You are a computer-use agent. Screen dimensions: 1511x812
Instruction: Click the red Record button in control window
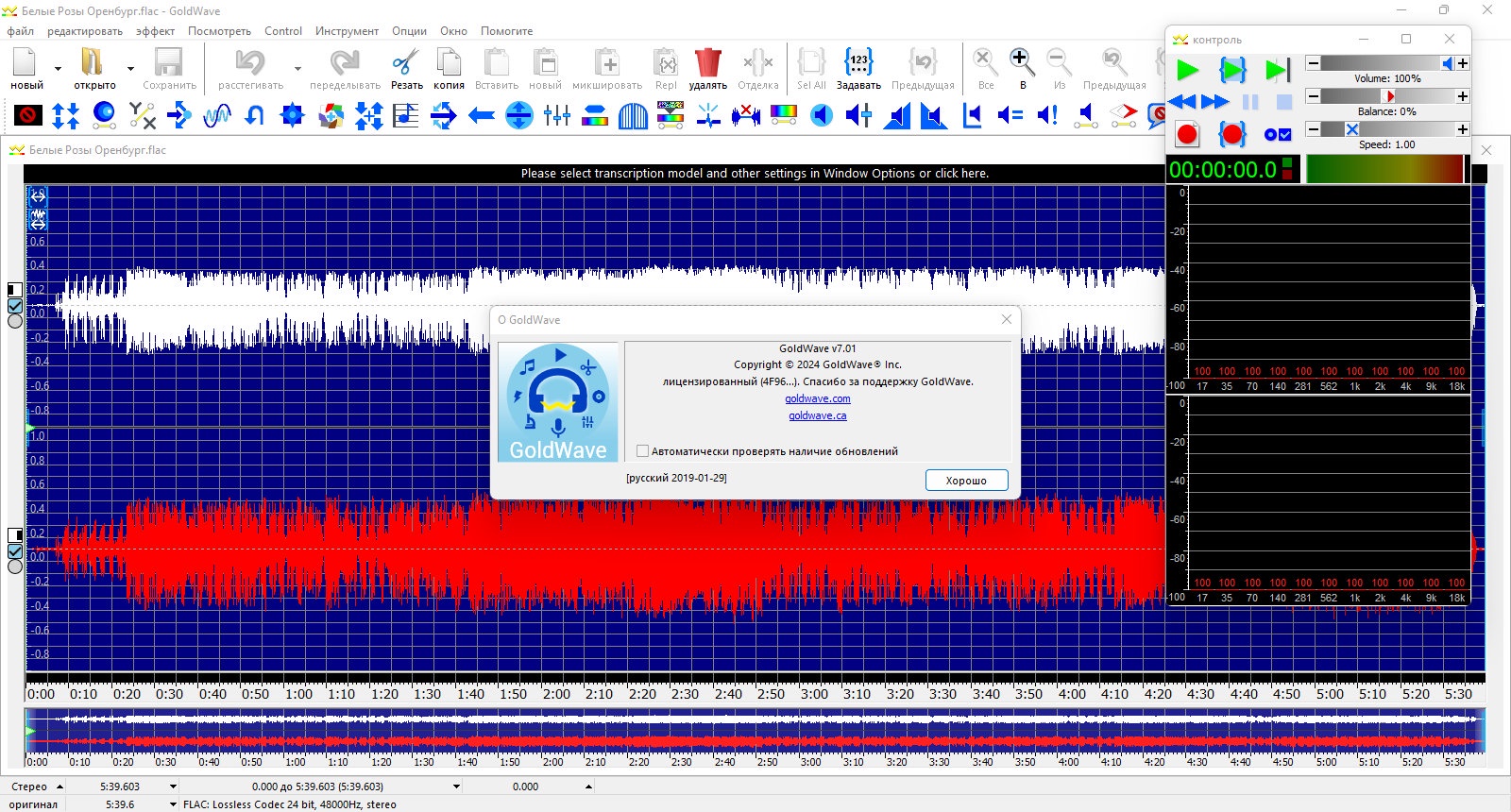click(1187, 134)
